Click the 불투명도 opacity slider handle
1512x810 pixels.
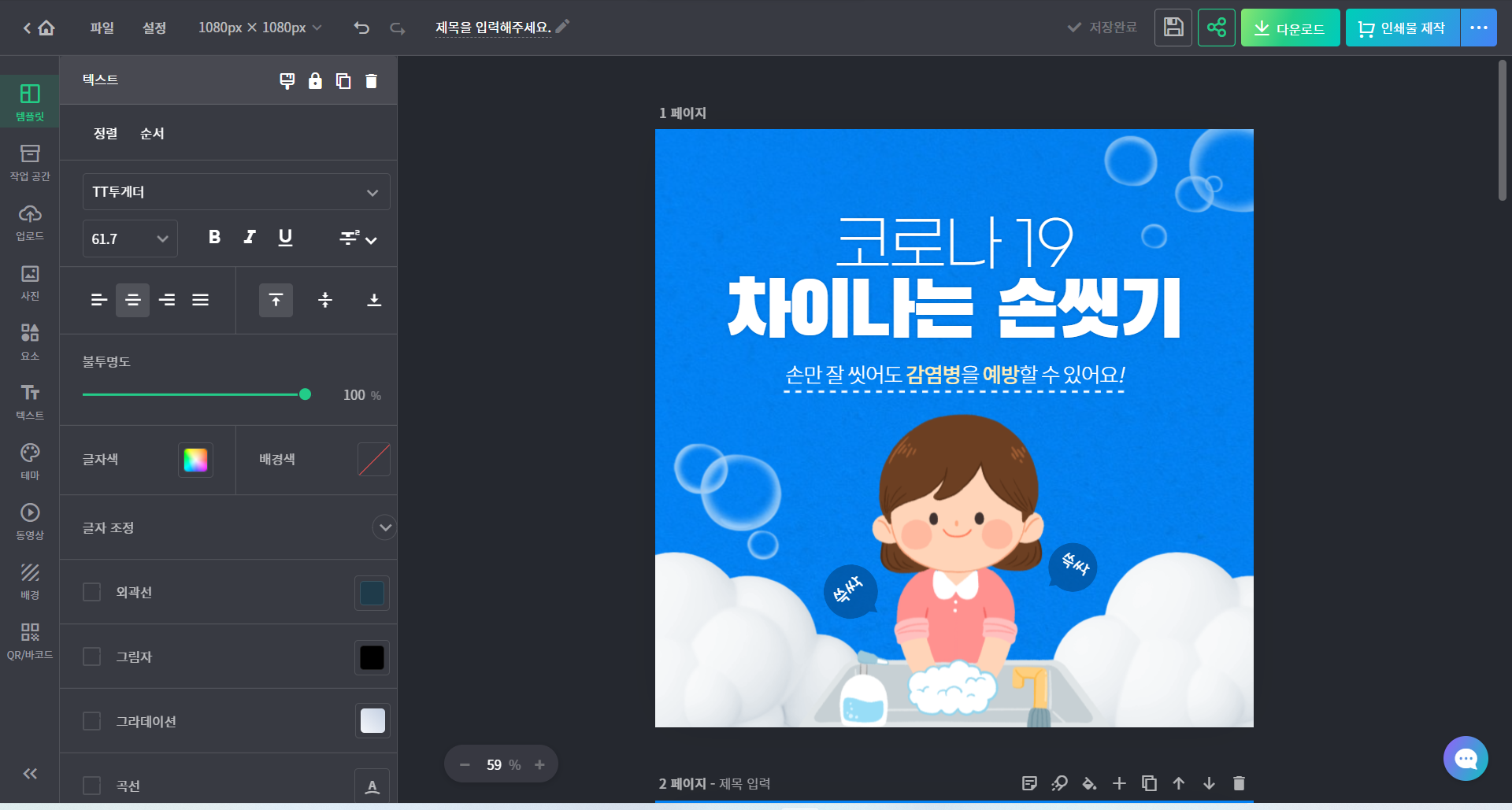[x=305, y=394]
